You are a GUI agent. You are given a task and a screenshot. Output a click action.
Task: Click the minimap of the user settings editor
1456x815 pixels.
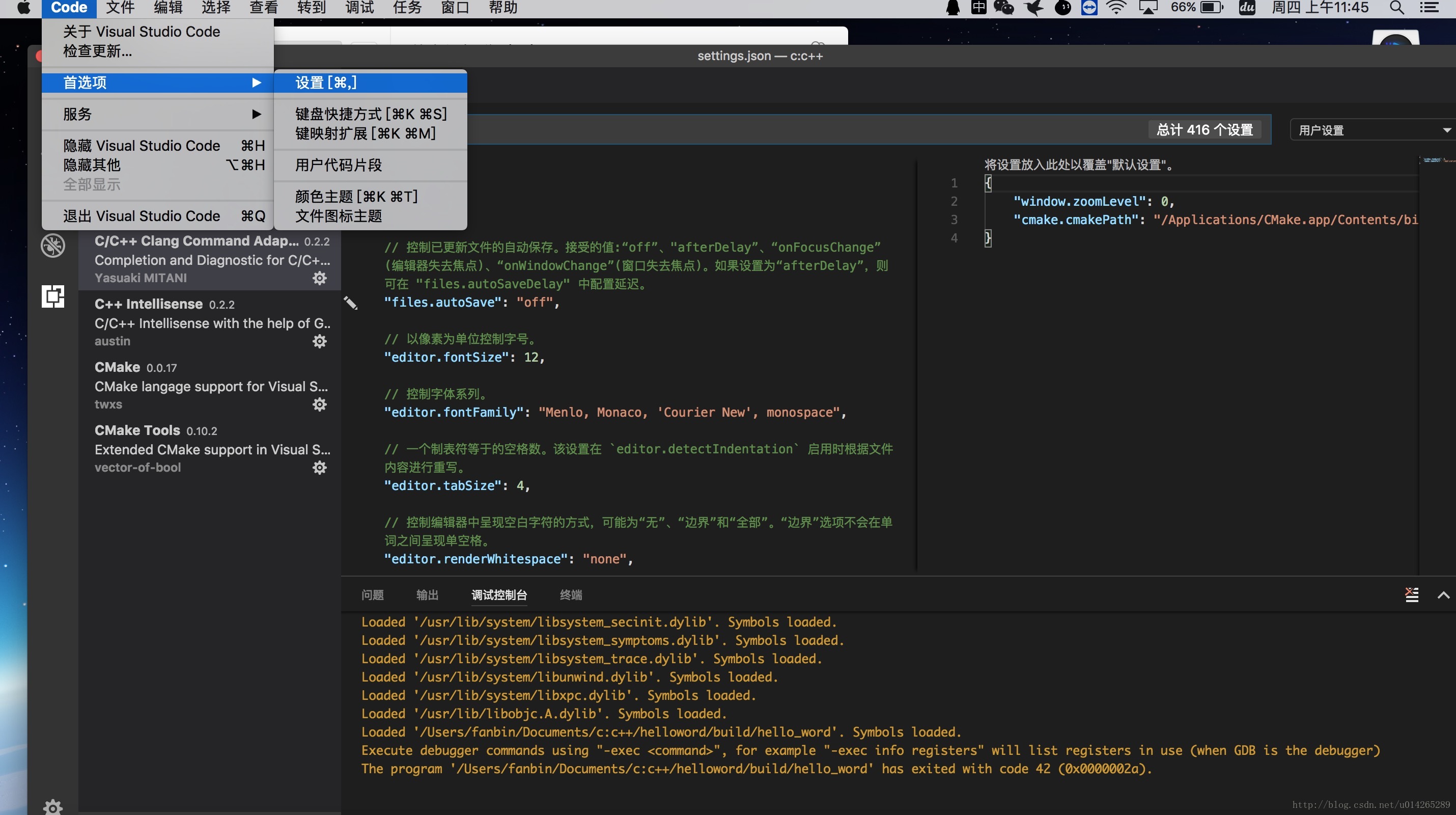coord(1438,161)
